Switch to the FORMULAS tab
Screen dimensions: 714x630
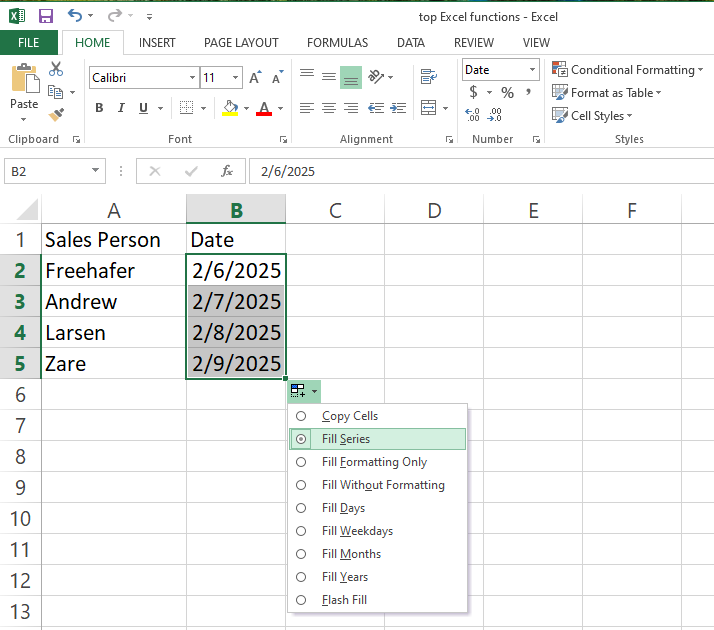tap(337, 43)
